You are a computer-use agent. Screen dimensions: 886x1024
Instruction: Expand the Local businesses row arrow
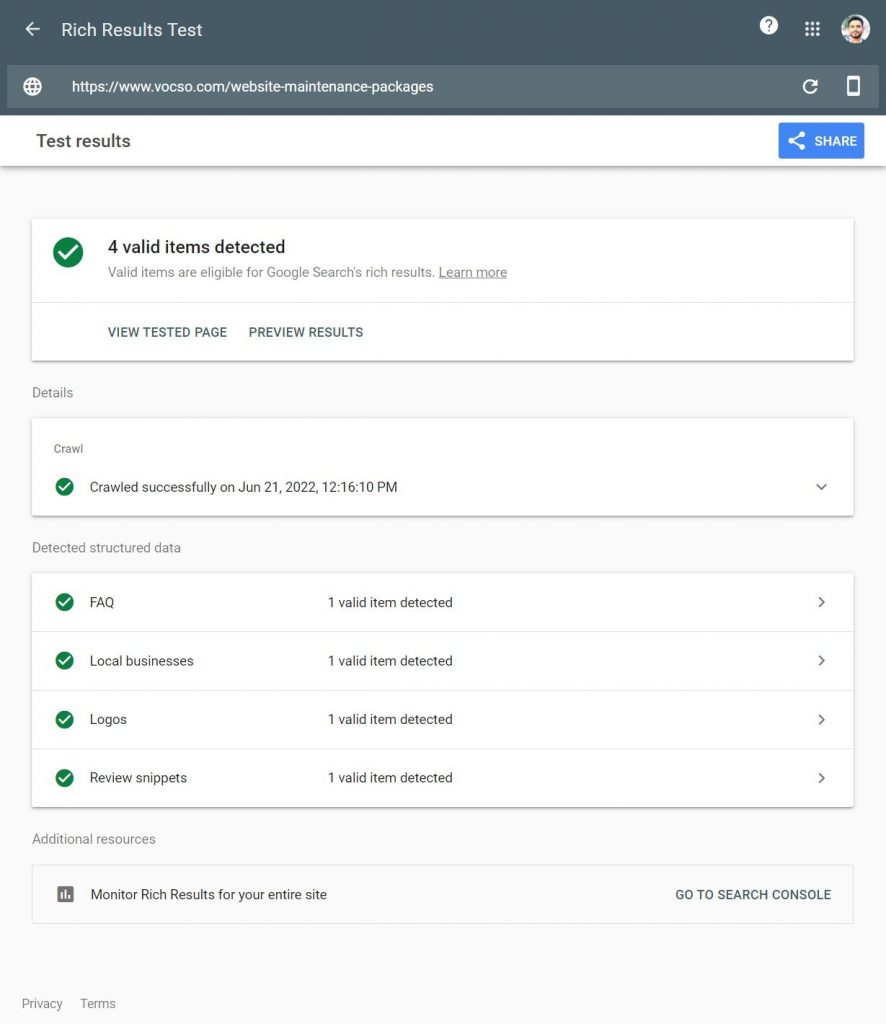coord(821,661)
